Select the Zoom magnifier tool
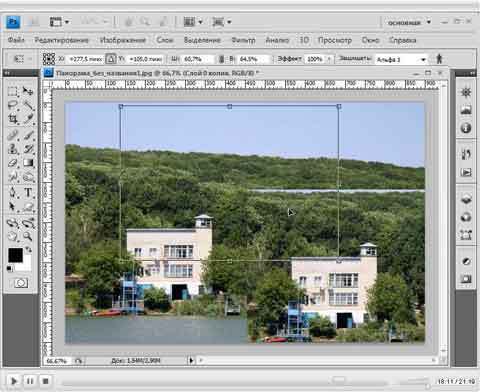The width and height of the screenshot is (480, 392). coord(28,236)
